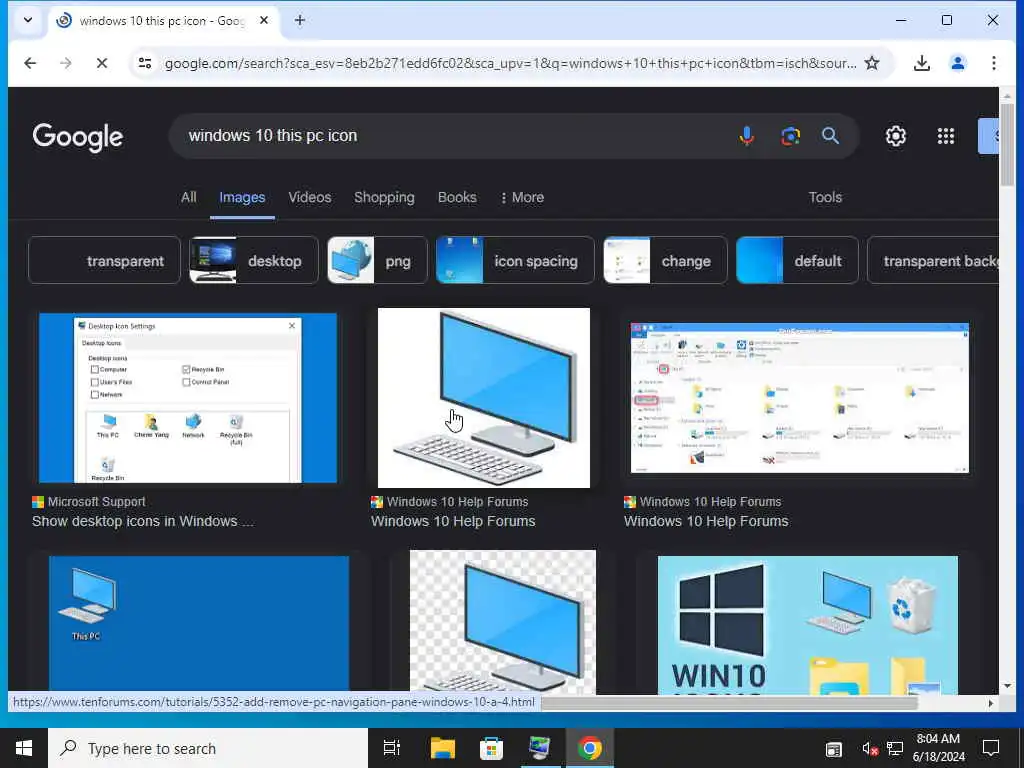Open the muted volume tray icon
Viewport: 1024px width, 768px height.
pos(869,748)
